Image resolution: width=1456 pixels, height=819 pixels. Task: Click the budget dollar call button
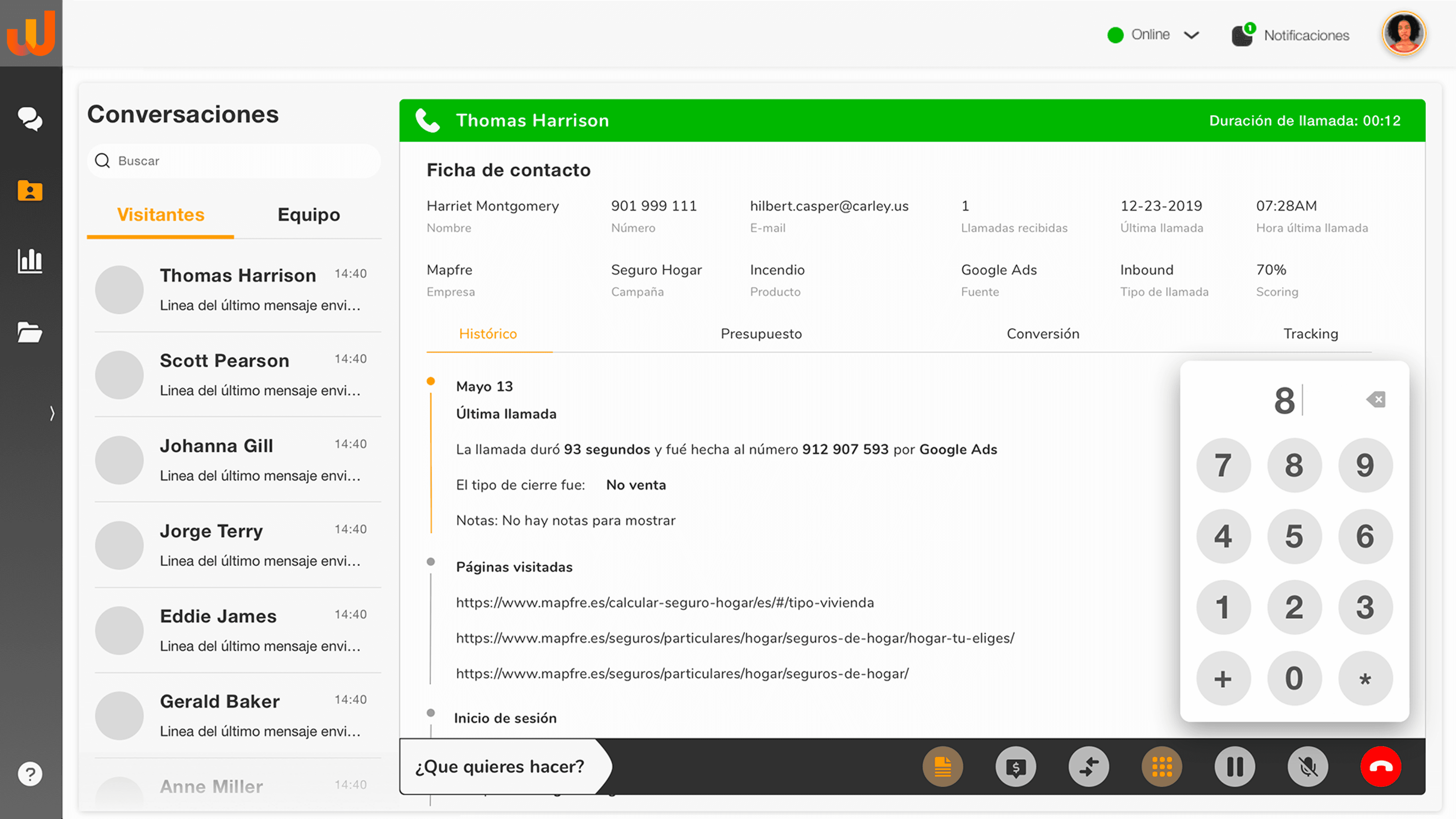pyautogui.click(x=1016, y=767)
